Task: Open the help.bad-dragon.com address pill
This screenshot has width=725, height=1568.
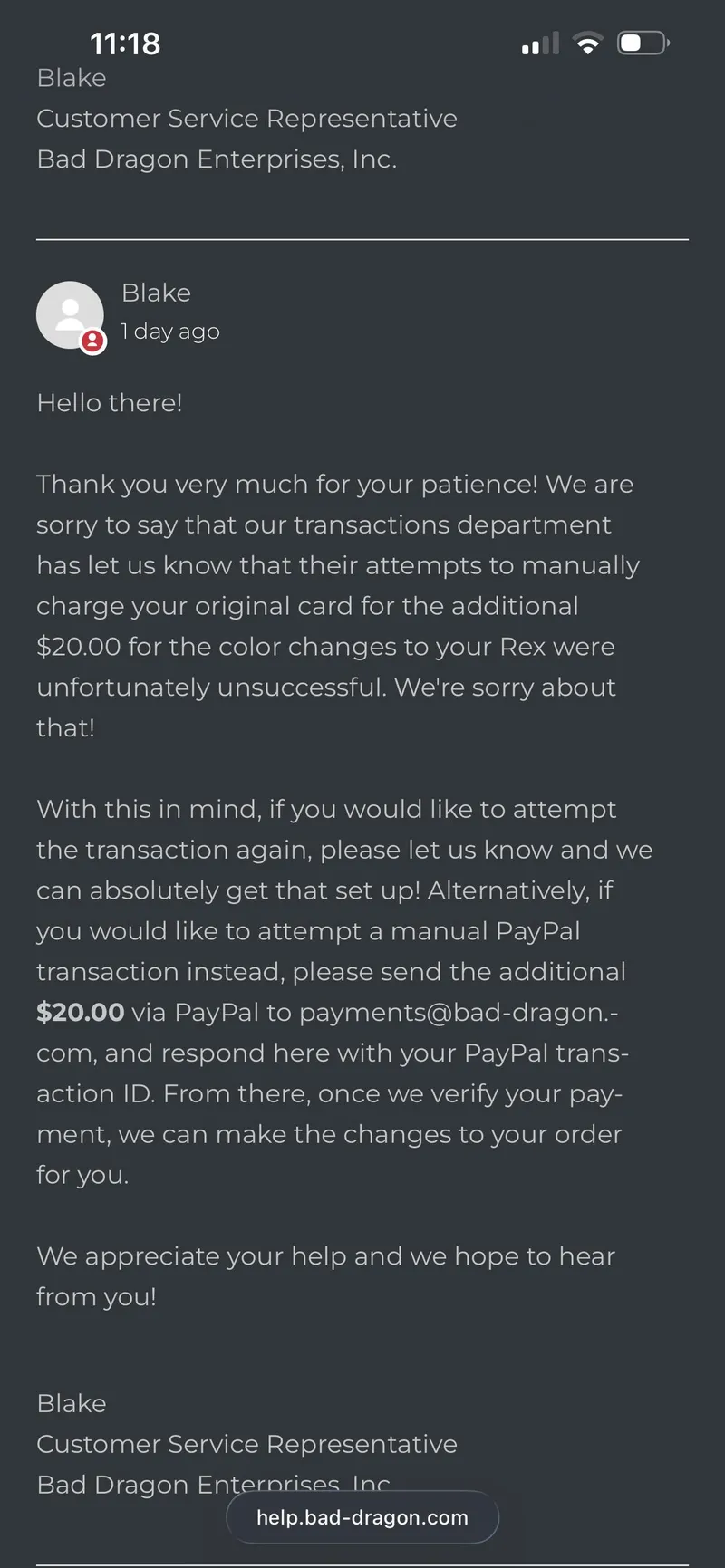Action: point(362,1517)
